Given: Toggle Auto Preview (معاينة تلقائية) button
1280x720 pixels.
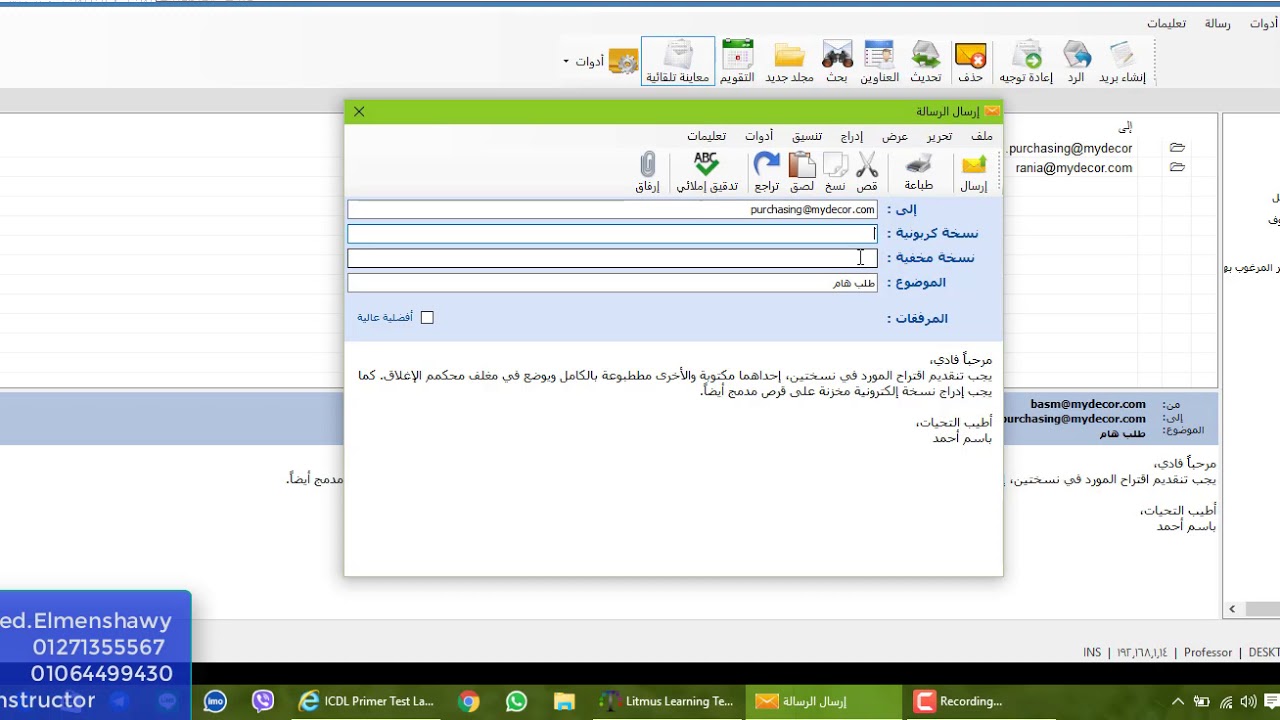Looking at the screenshot, I should 678,62.
